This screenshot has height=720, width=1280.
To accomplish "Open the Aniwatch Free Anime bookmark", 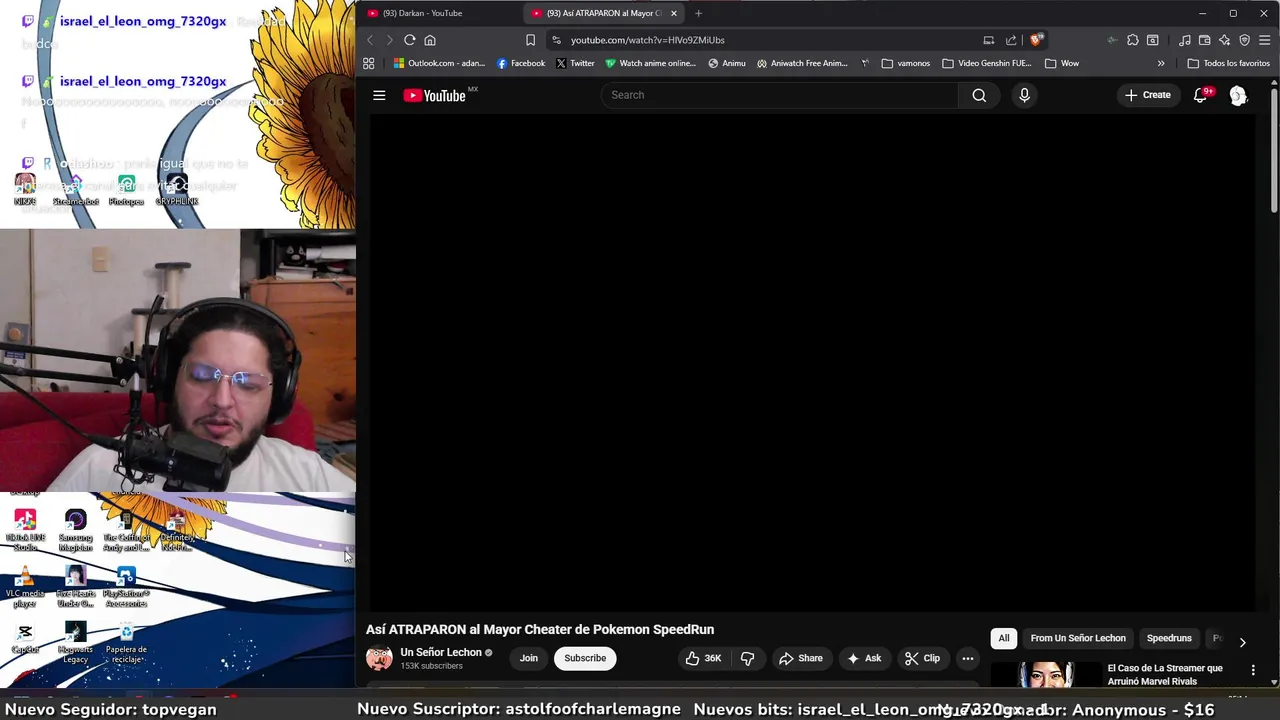I will tap(802, 63).
